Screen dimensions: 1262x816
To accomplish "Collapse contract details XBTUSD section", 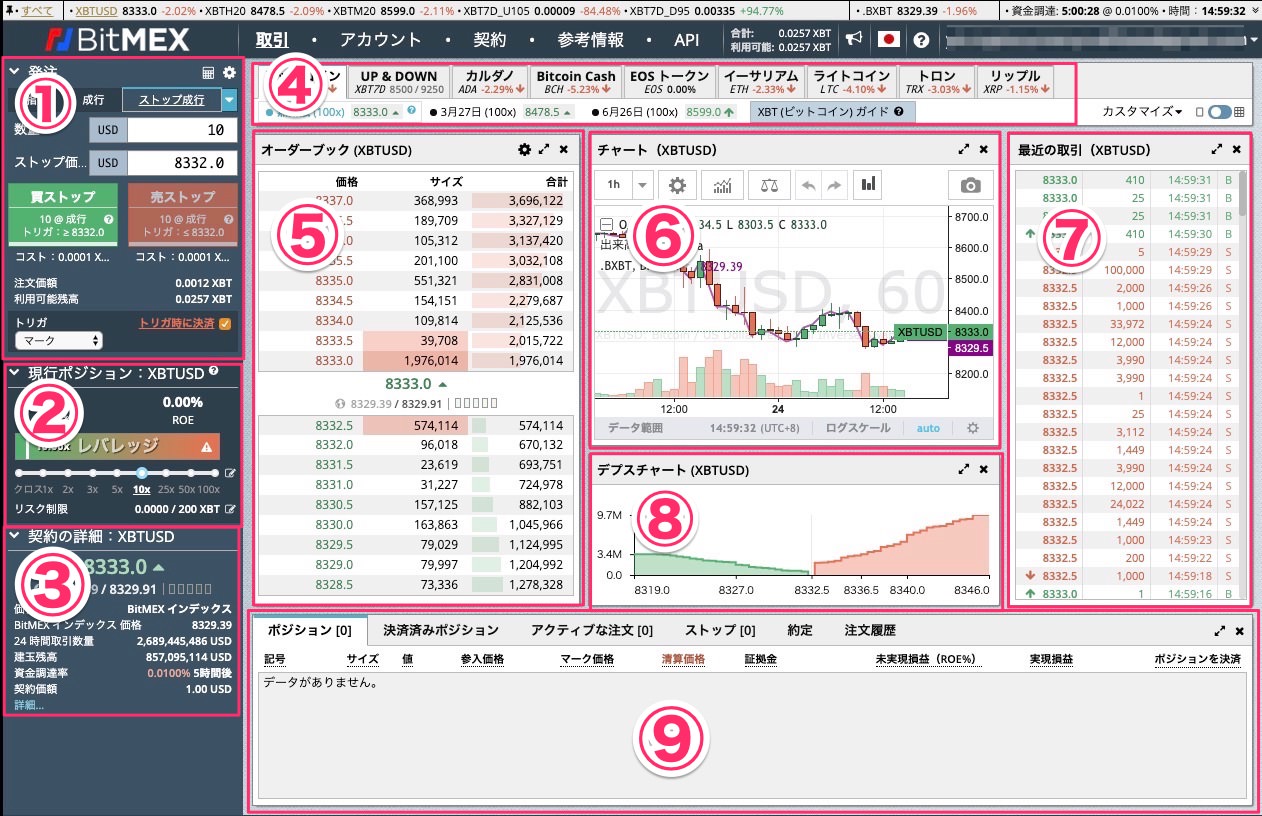I will tap(14, 537).
